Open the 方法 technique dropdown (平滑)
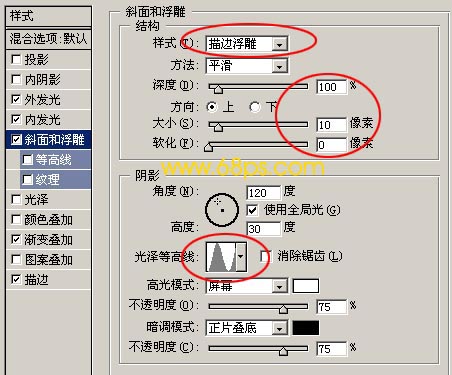Image resolution: width=452 pixels, height=375 pixels. 247,66
